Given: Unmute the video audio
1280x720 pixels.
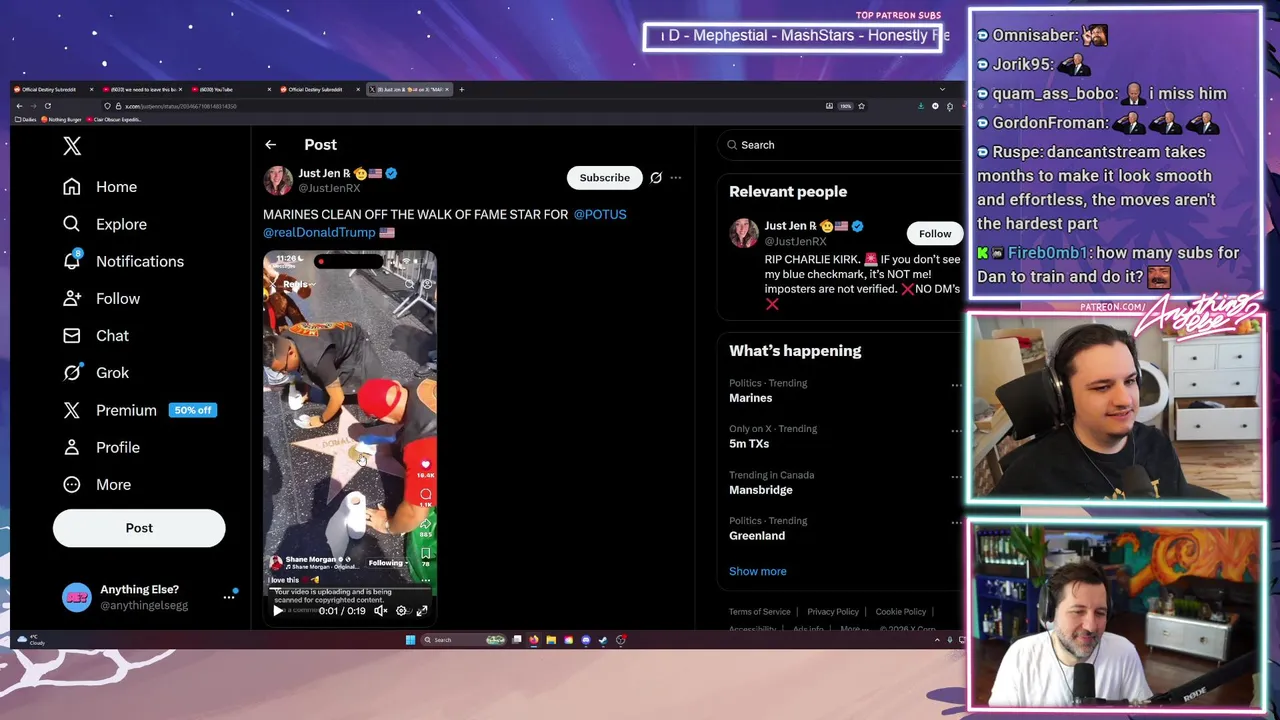Looking at the screenshot, I should pos(380,611).
